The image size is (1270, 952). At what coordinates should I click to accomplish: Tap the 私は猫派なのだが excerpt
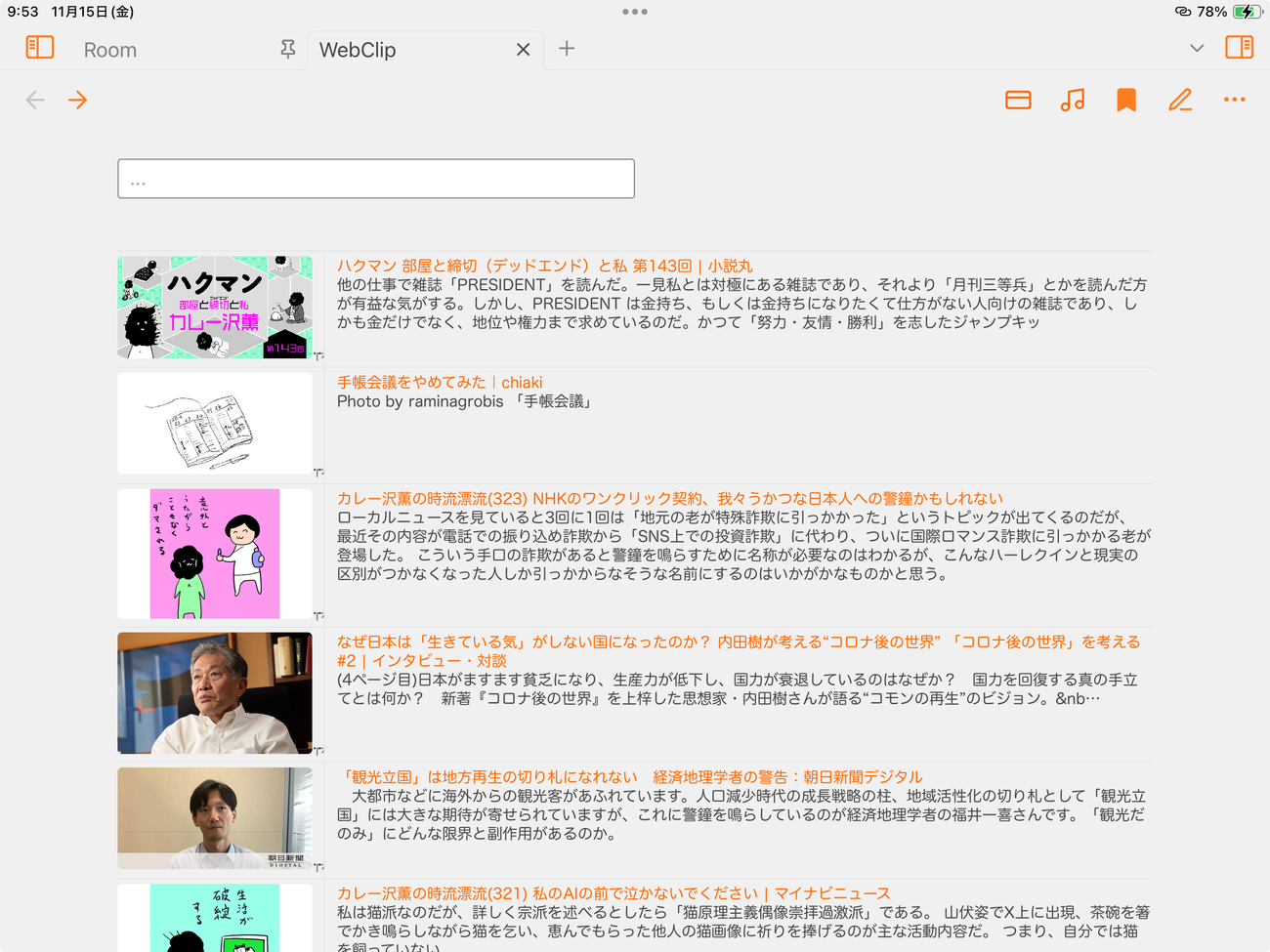(x=743, y=928)
